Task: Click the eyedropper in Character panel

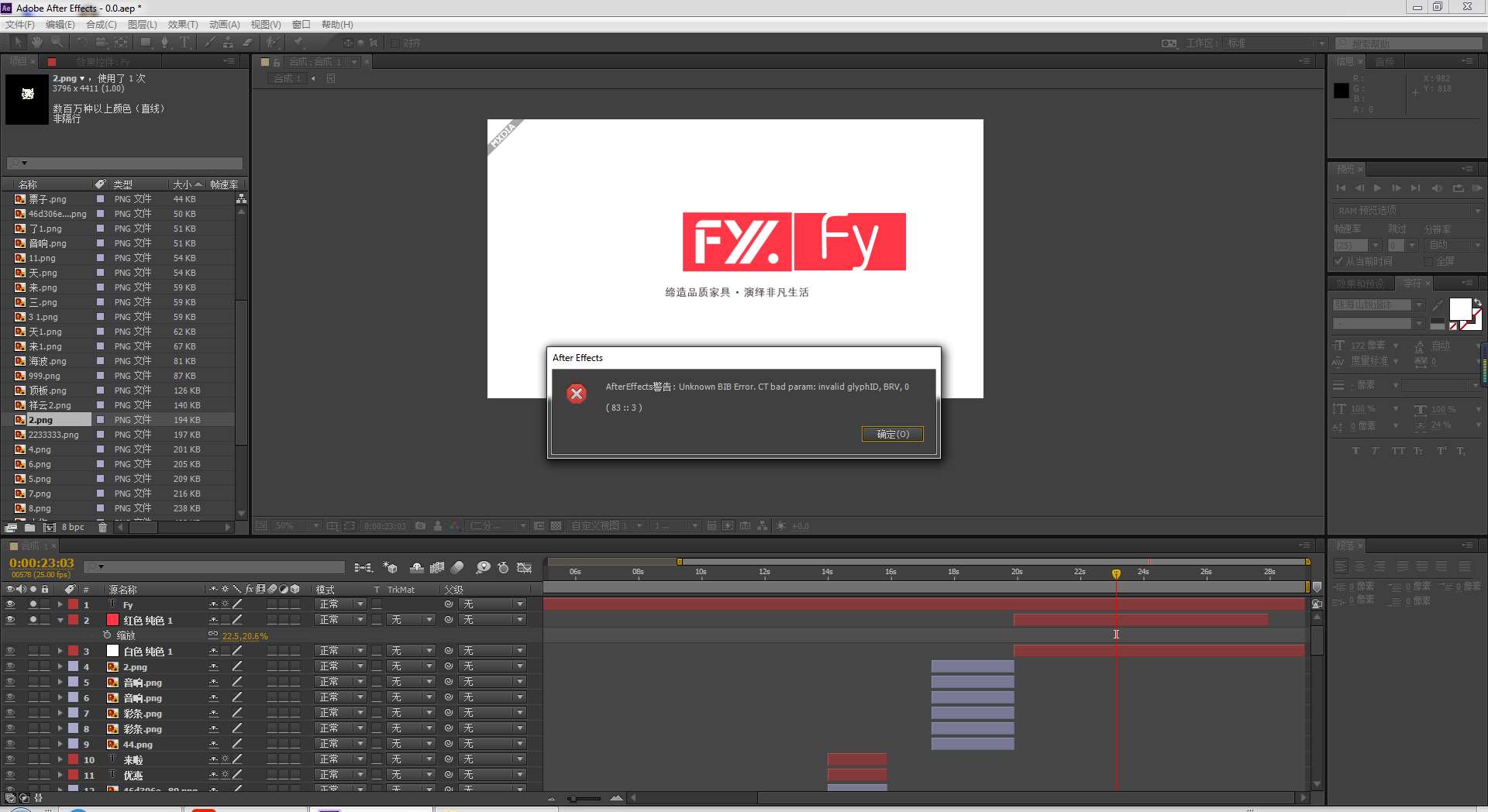Action: 1438,306
